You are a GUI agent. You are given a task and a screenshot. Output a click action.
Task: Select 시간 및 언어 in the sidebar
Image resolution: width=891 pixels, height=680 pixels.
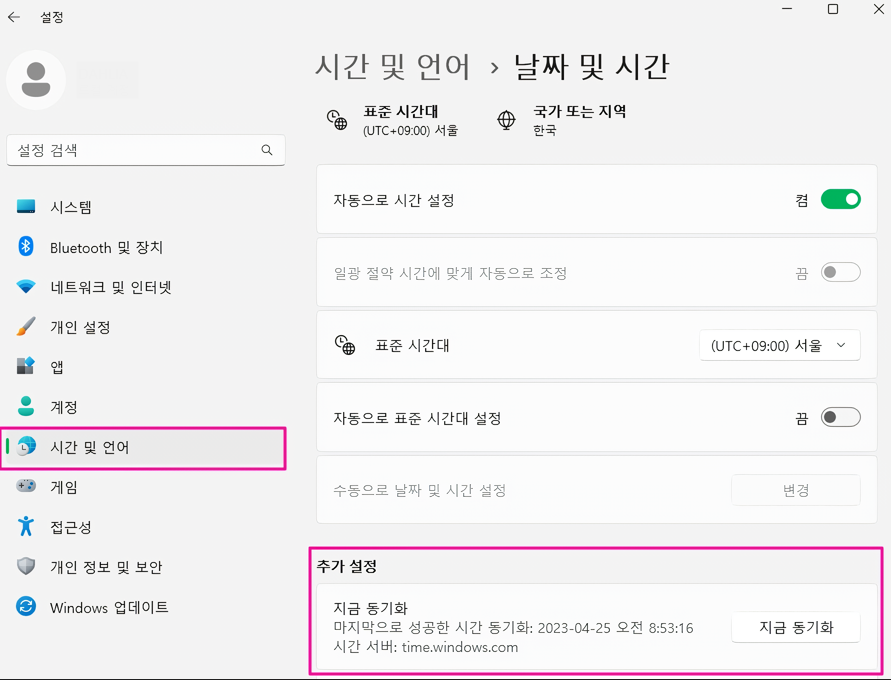(90, 447)
